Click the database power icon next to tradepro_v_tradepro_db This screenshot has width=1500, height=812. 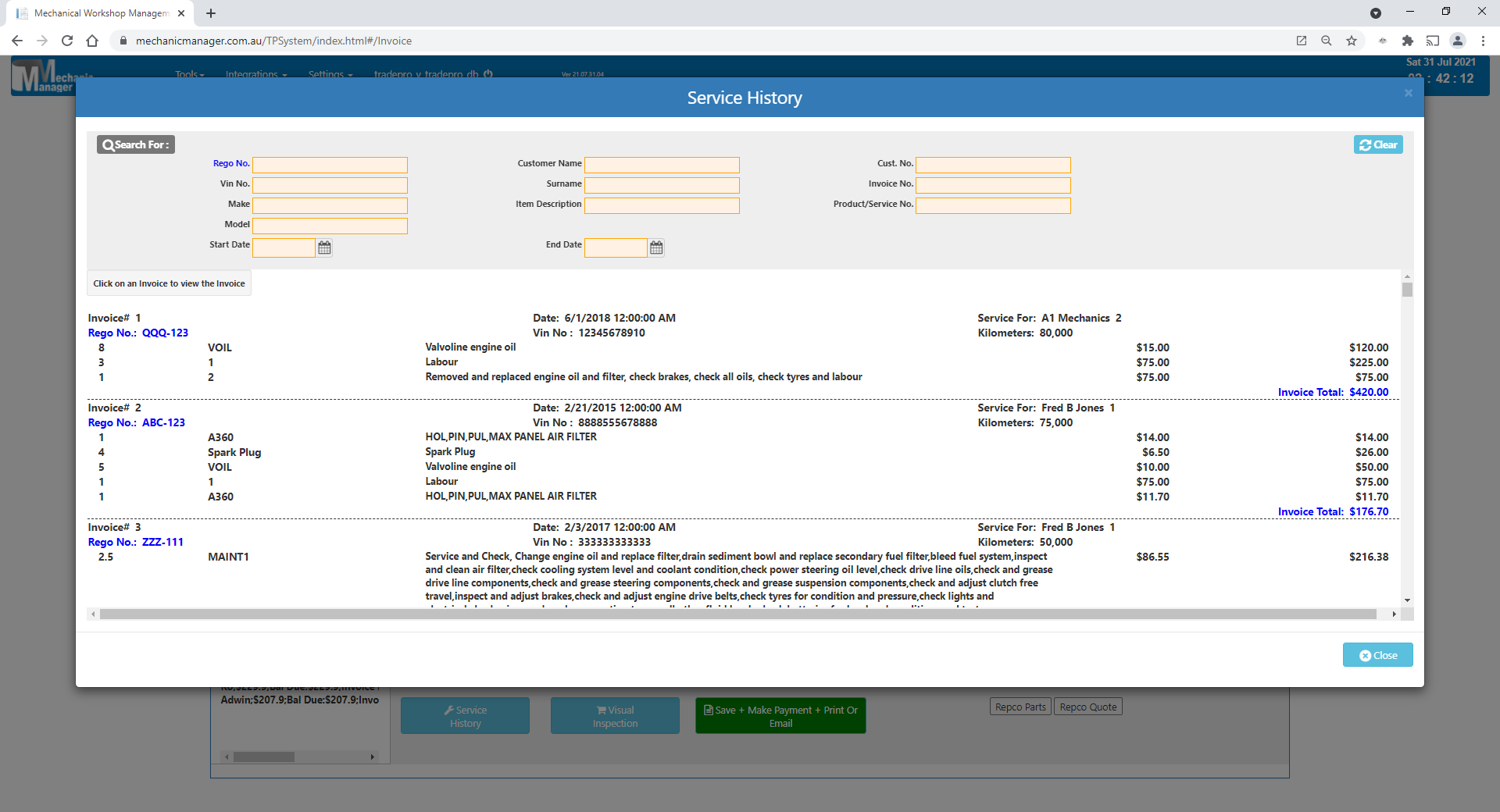pyautogui.click(x=487, y=73)
